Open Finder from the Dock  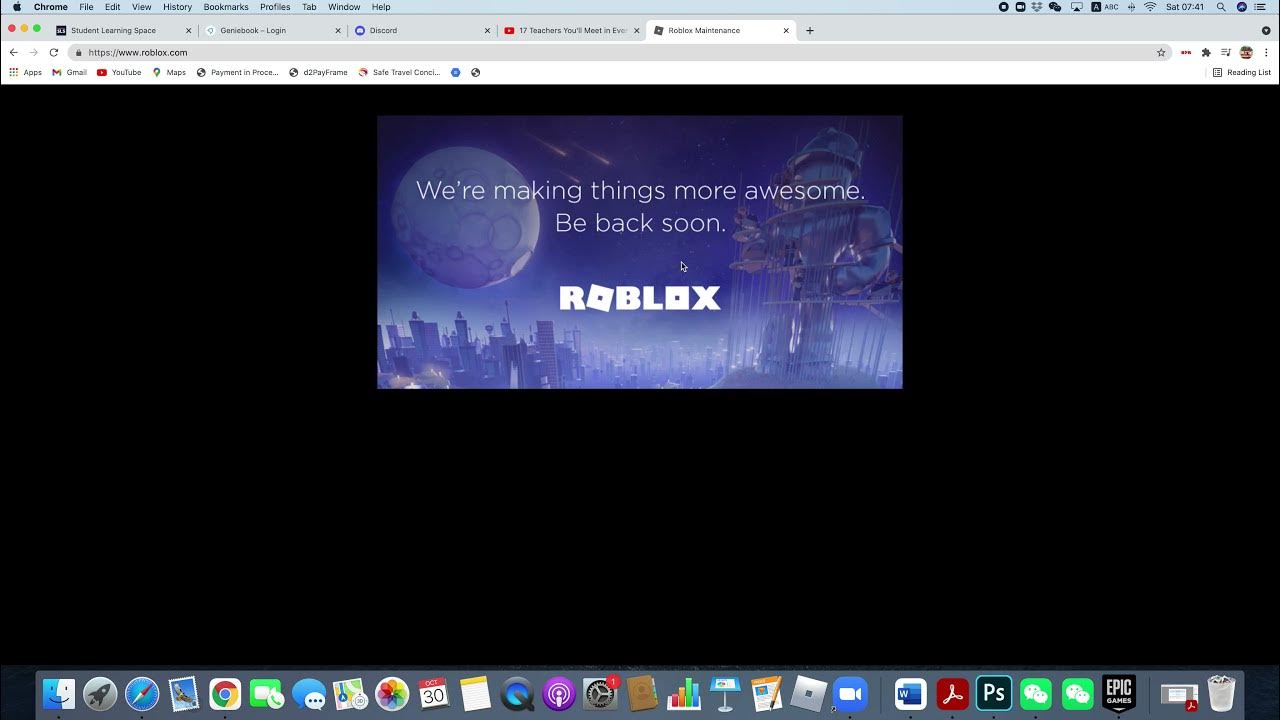point(59,693)
